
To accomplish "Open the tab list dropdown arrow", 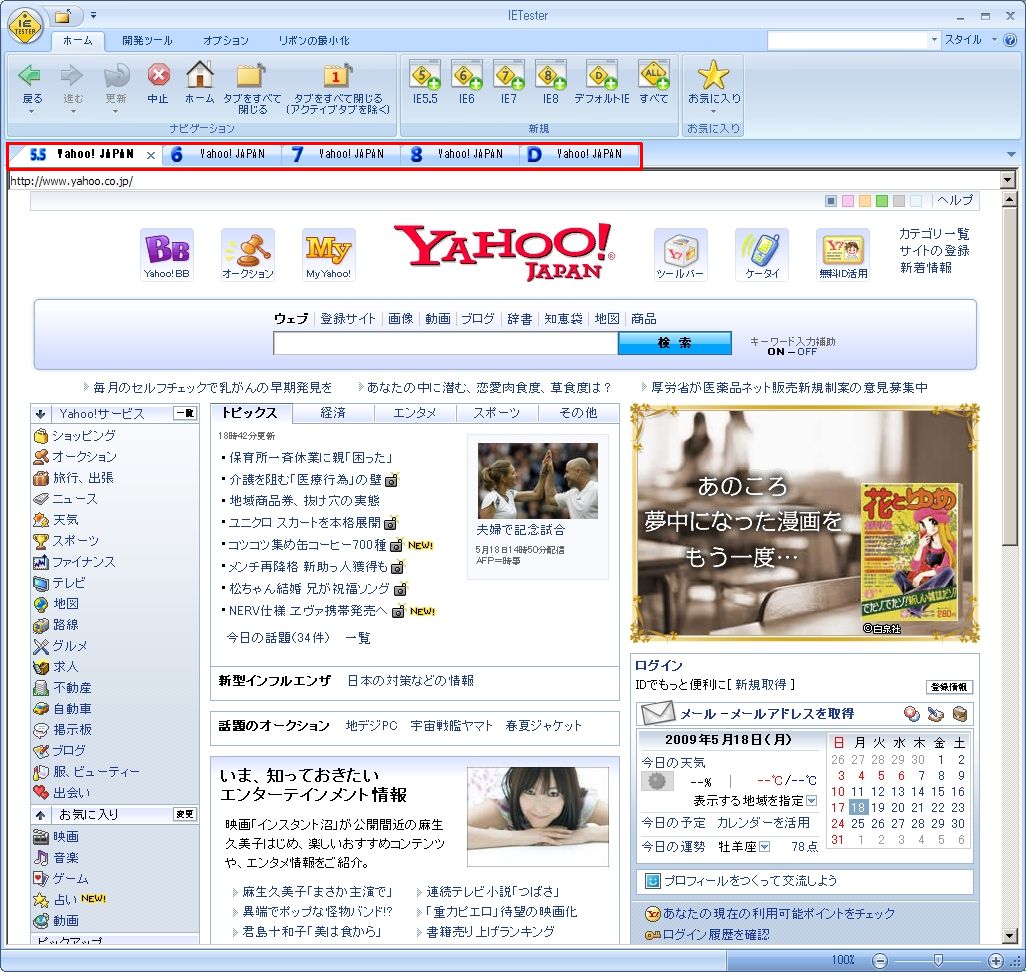I will click(1011, 154).
